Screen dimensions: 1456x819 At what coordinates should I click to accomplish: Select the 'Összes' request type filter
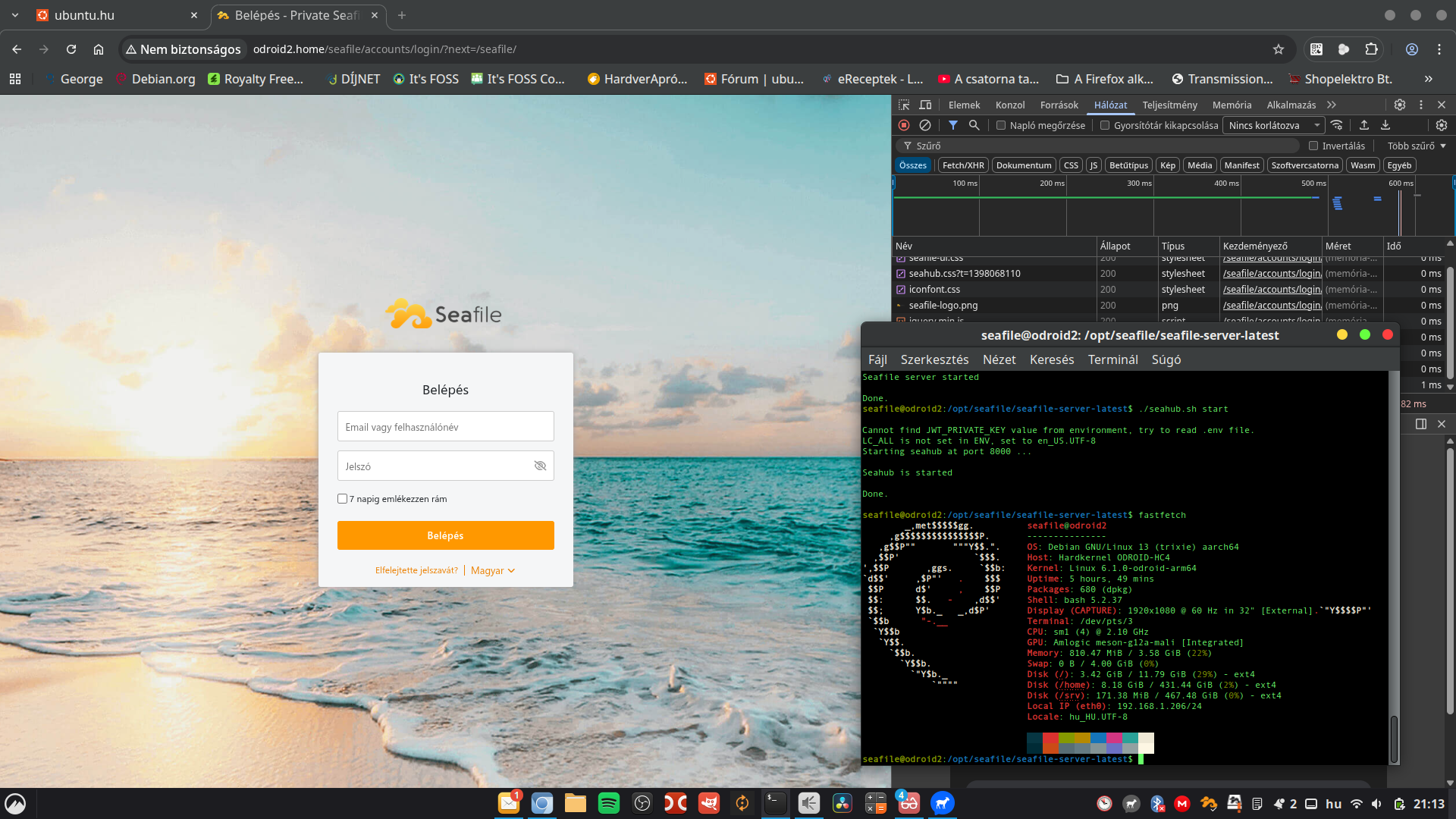click(x=913, y=165)
